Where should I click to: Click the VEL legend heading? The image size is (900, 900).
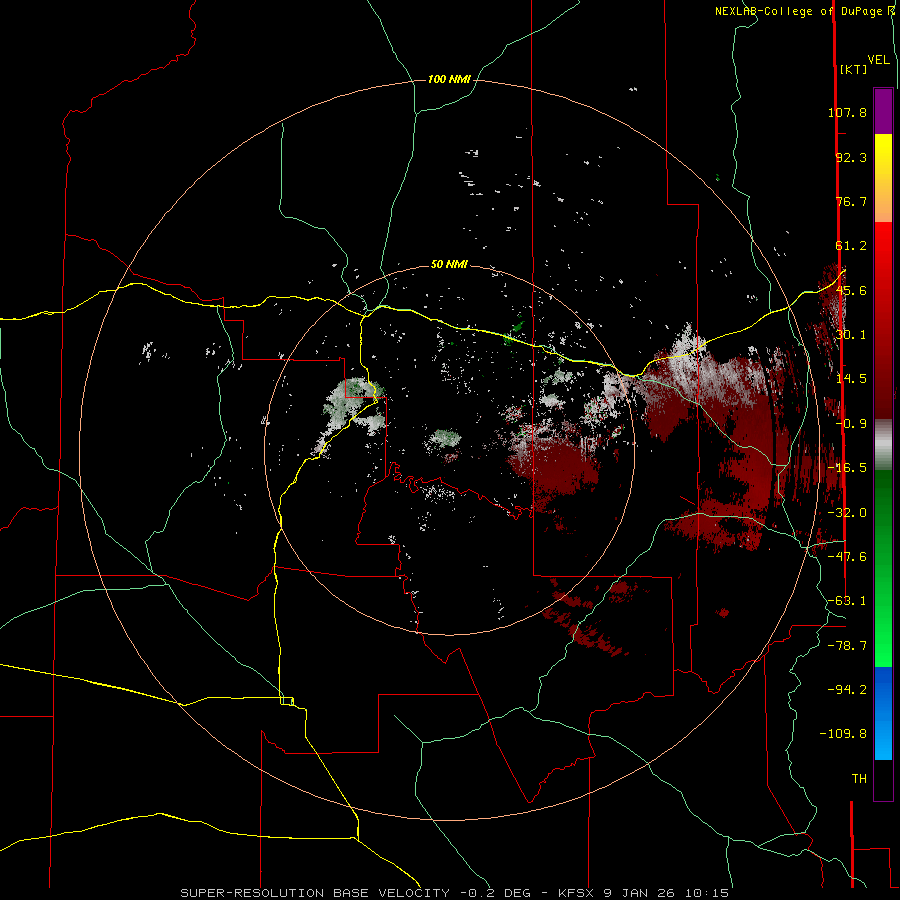[x=878, y=60]
